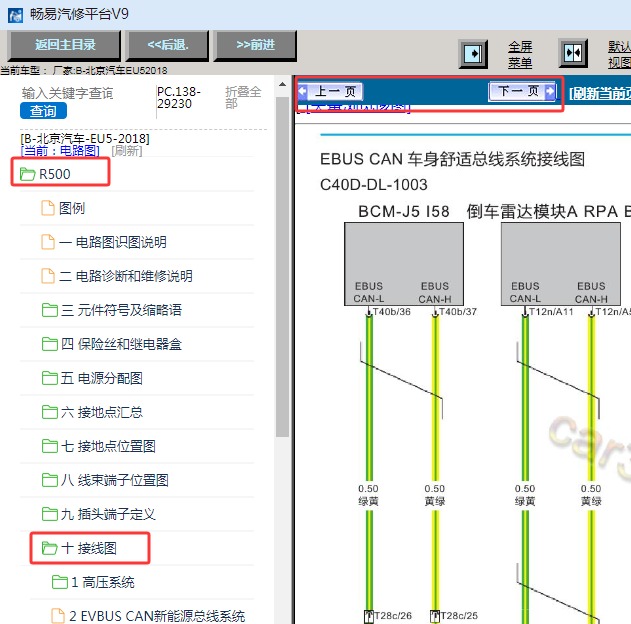Click the 刷新当前页 link
This screenshot has height=624, width=631.
(600, 93)
